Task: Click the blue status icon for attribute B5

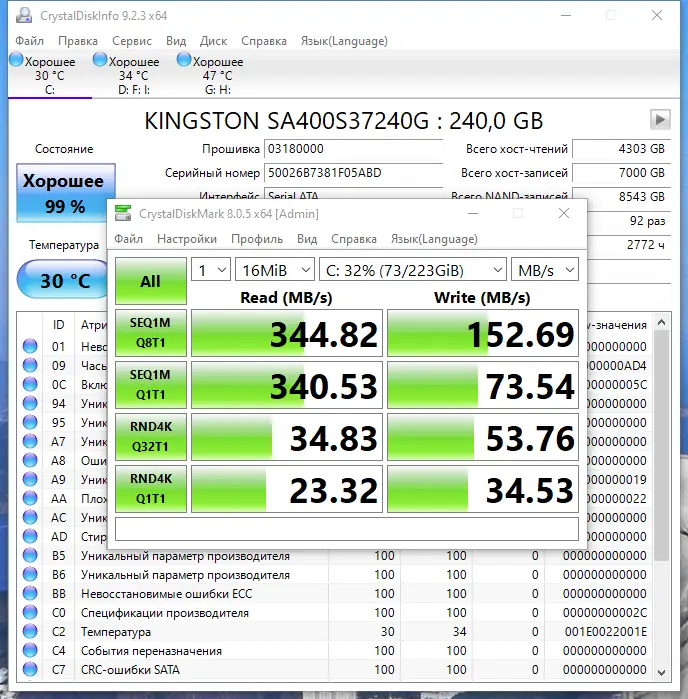Action: [x=30, y=555]
